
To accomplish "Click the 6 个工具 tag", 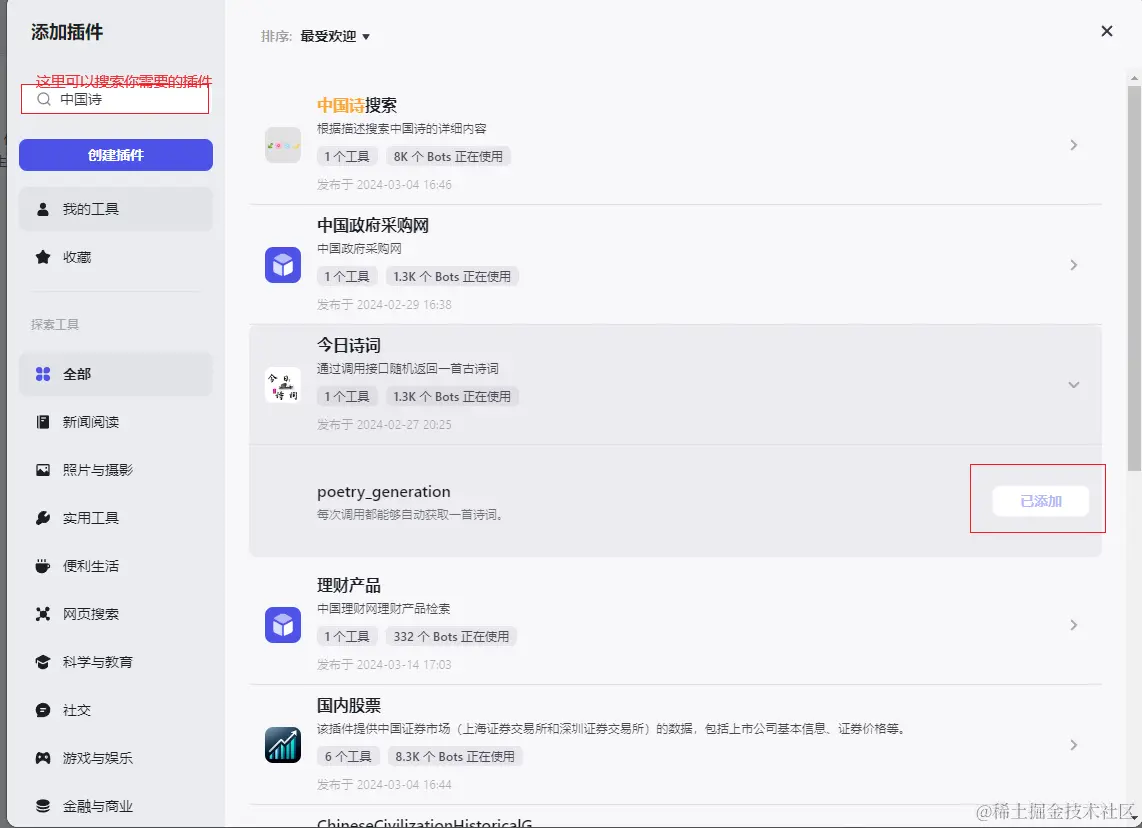I will (x=347, y=757).
